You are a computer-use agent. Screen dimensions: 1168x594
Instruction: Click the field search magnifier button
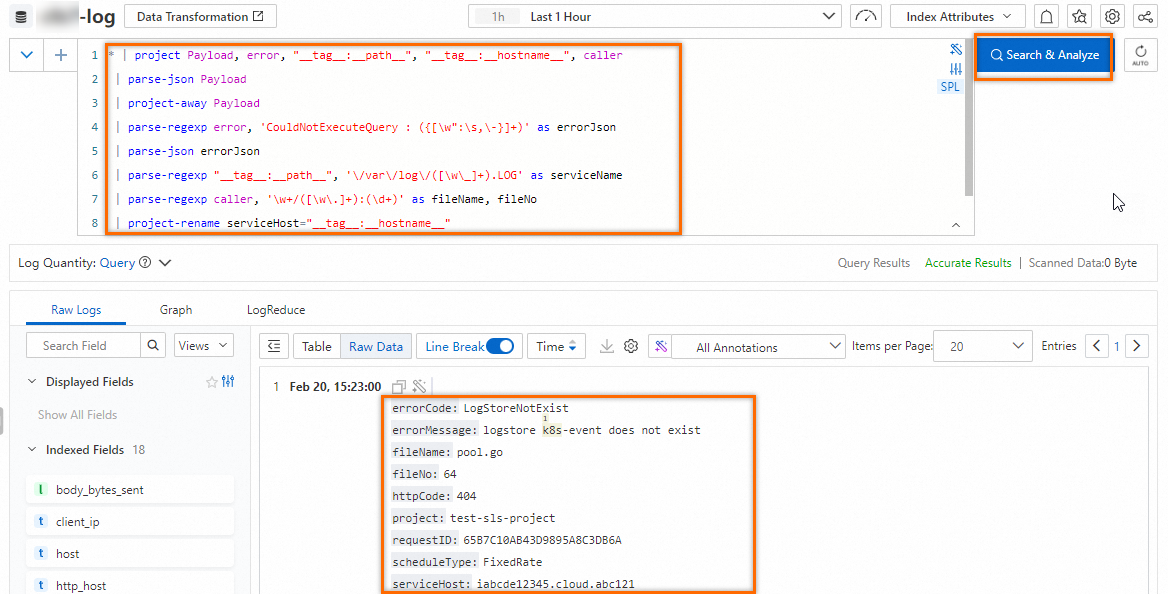point(153,345)
